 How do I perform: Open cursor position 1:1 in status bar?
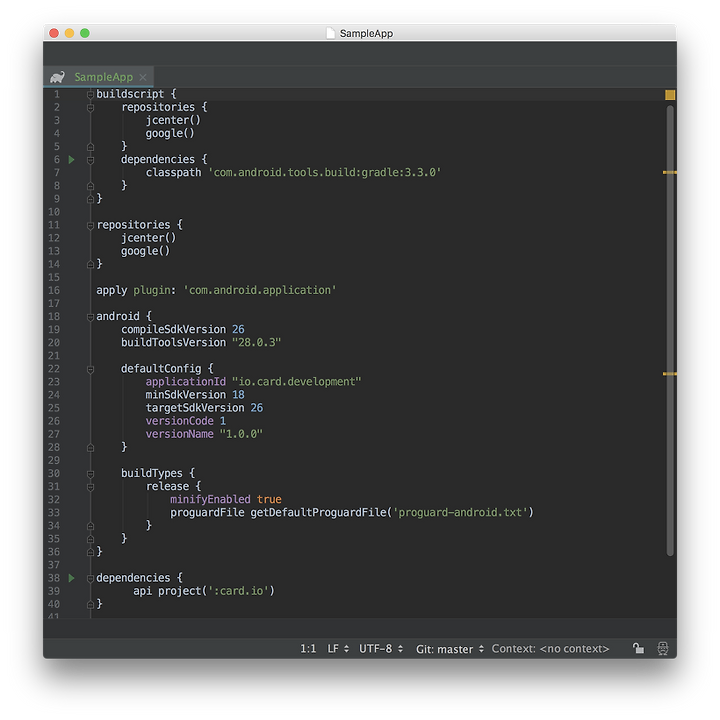[x=308, y=648]
